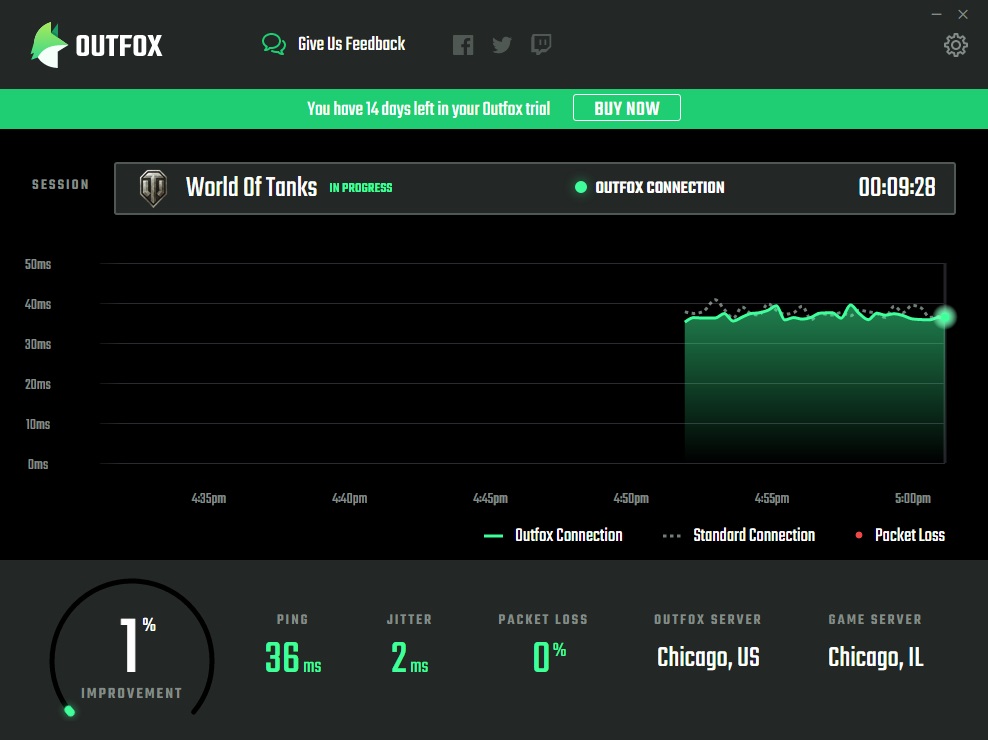This screenshot has width=988, height=740.
Task: Click the 1% improvement gauge value
Action: 137,644
